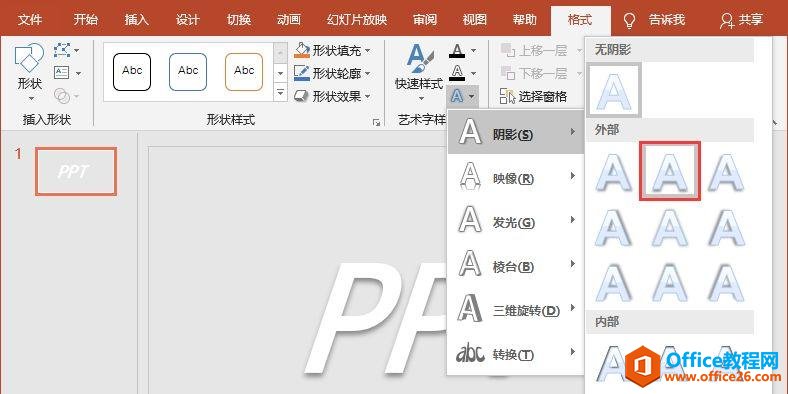Open the 发光(G) glow submenu
The height and width of the screenshot is (394, 788).
[516, 221]
